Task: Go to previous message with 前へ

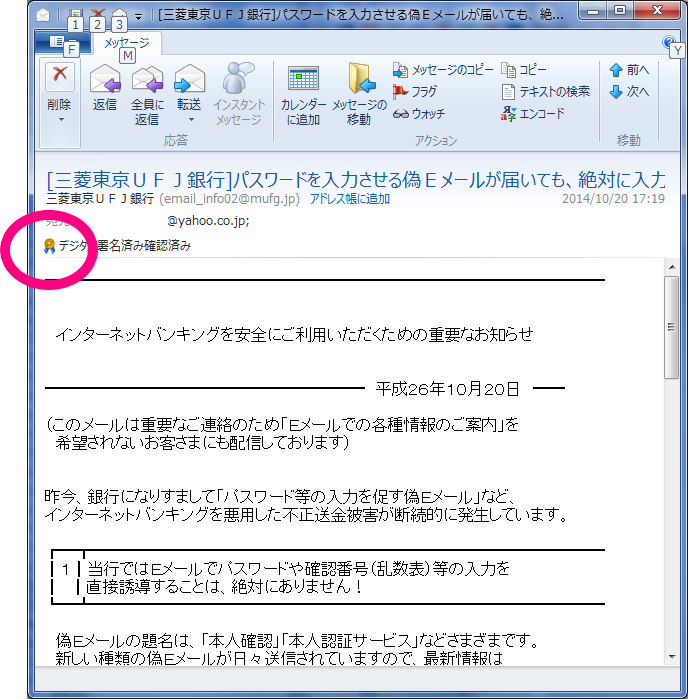Action: (x=629, y=70)
